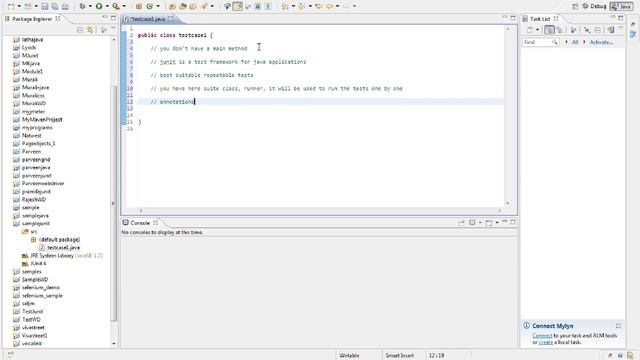Open the Next Annotation dropdown arrow
The width and height of the screenshot is (640, 360).
coord(293,6)
